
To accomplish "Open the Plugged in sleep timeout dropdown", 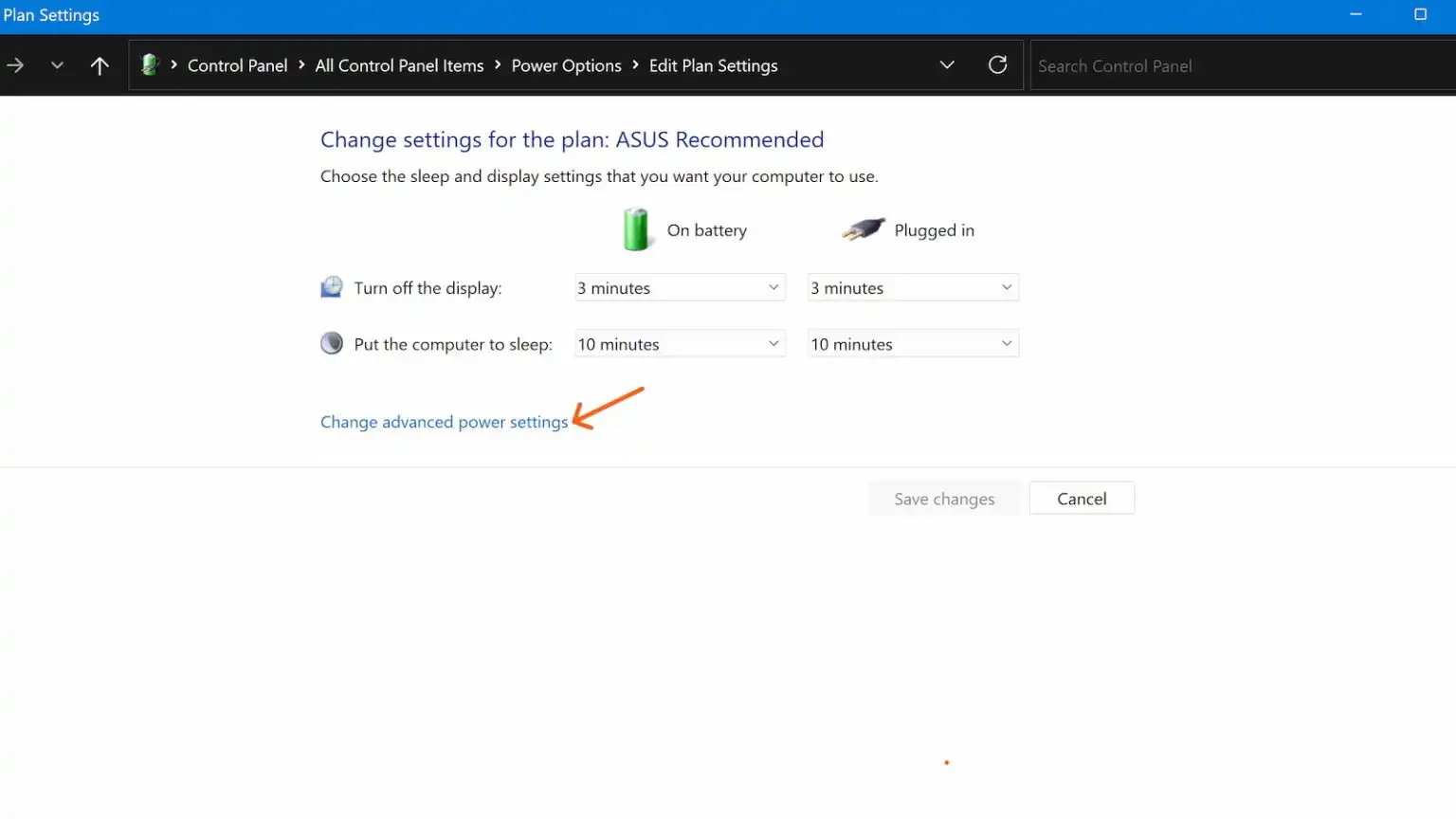I will [912, 344].
